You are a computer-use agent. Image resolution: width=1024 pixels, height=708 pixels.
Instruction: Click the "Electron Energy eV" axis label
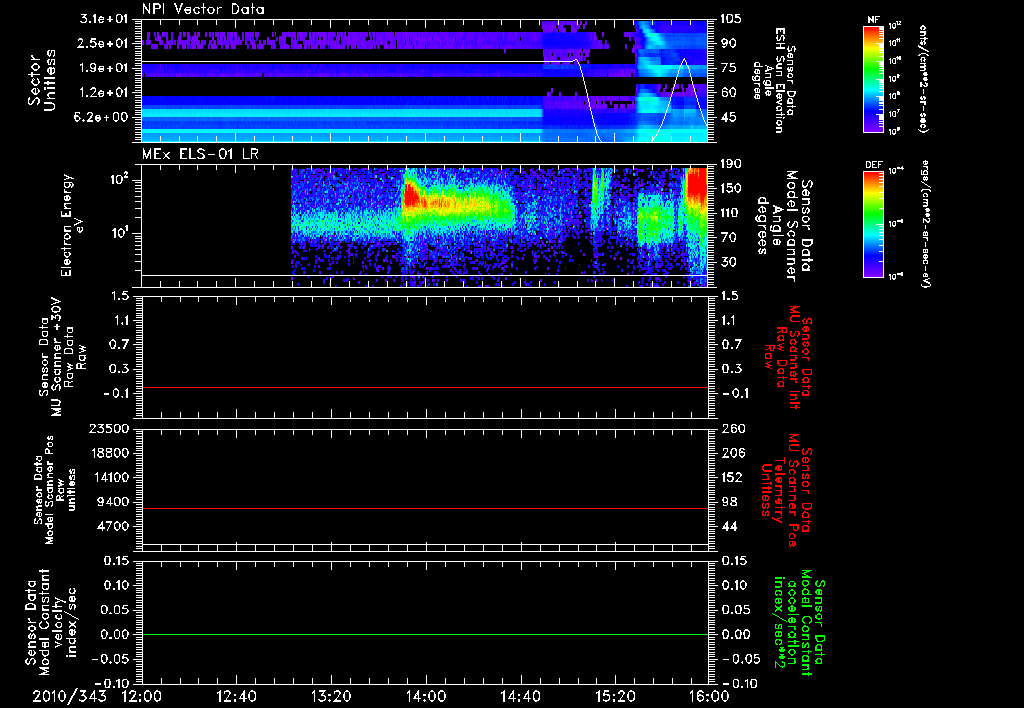click(72, 225)
